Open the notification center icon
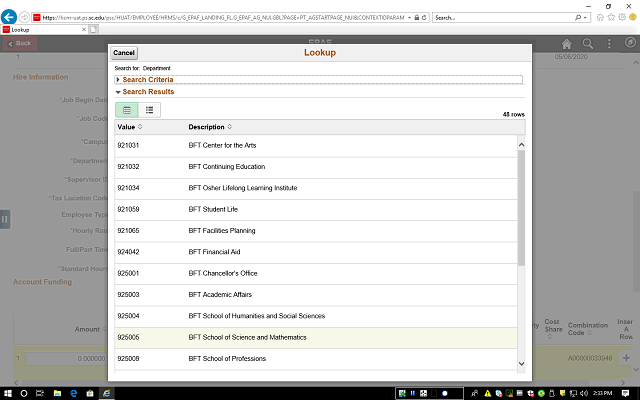Viewport: 640px width, 400px height. tap(625, 393)
